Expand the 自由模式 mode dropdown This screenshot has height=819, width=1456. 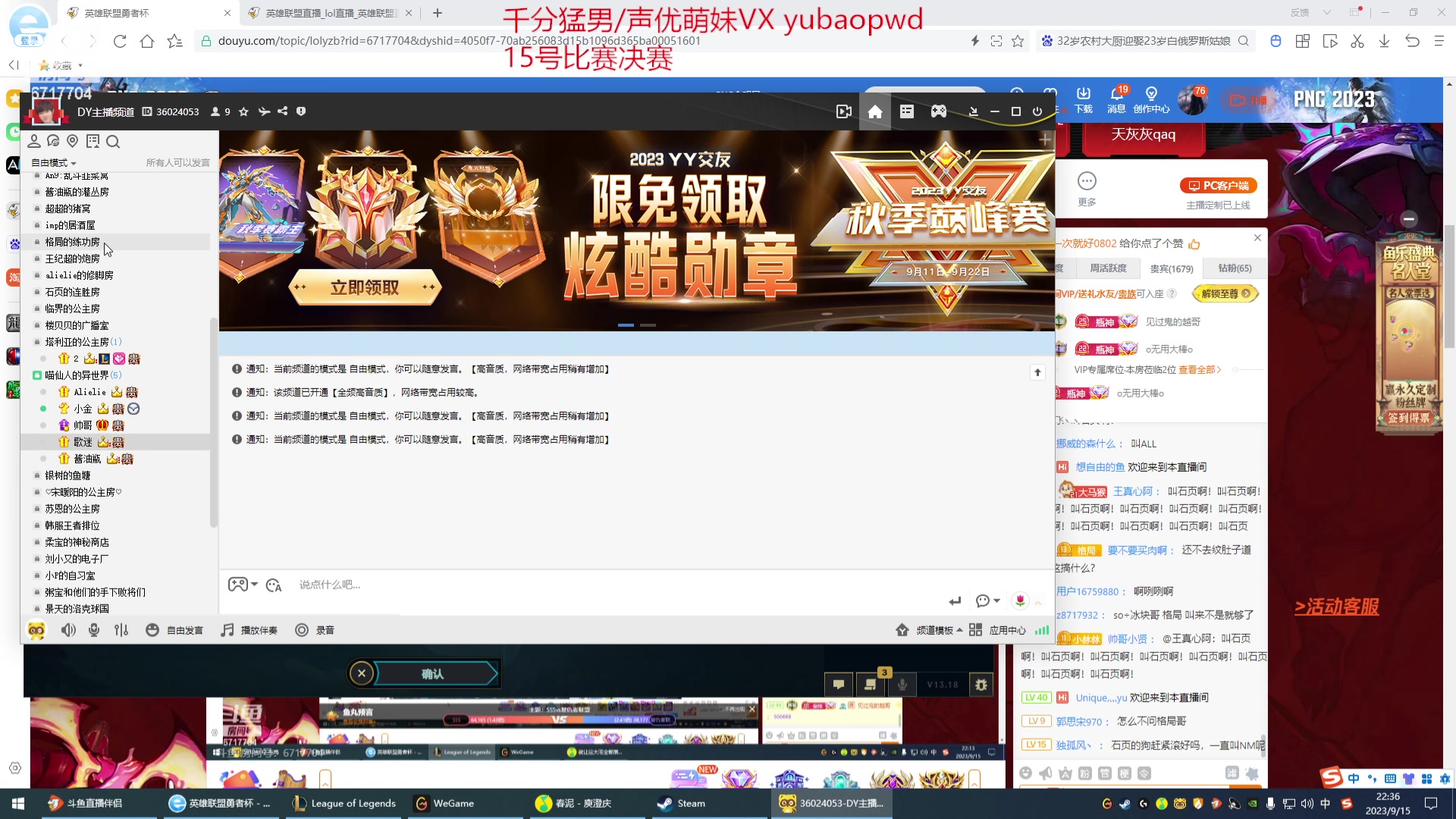click(x=53, y=163)
